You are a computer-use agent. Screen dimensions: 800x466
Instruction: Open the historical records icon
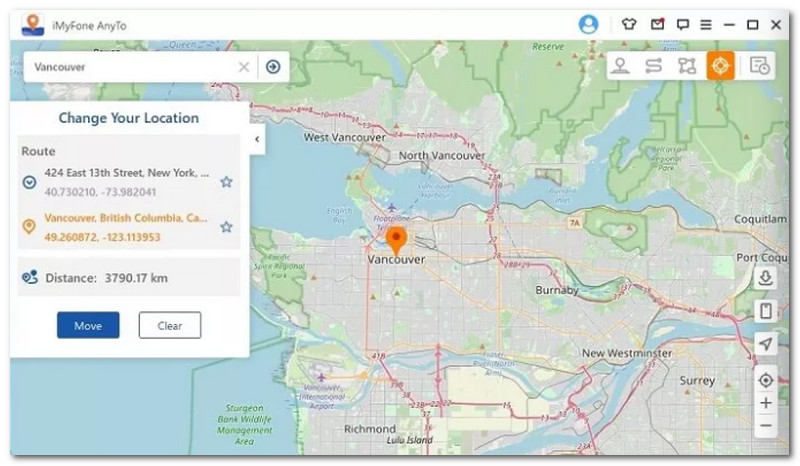759,66
